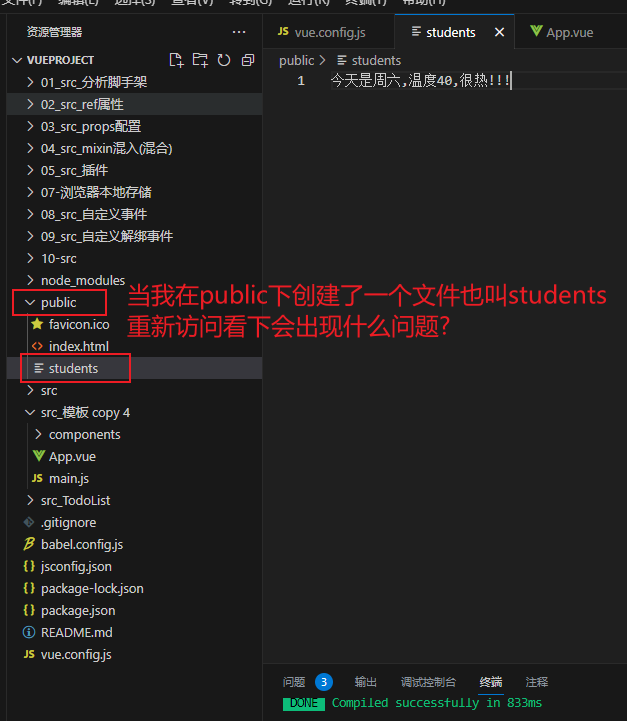The image size is (627, 721).
Task: Click the Babel icon beside babel.config.js
Action: [x=29, y=544]
